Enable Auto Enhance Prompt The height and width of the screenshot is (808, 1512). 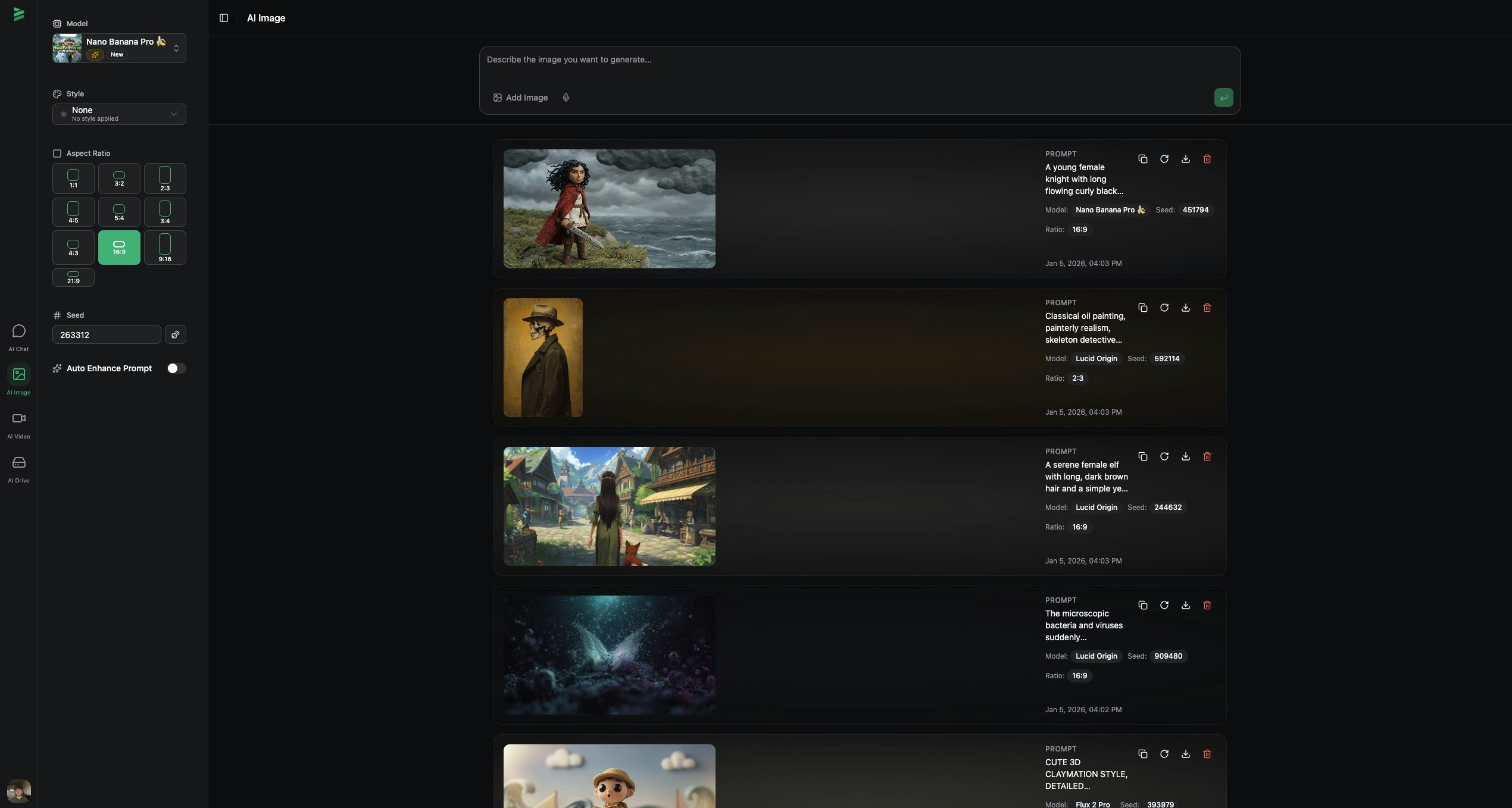pyautogui.click(x=176, y=368)
